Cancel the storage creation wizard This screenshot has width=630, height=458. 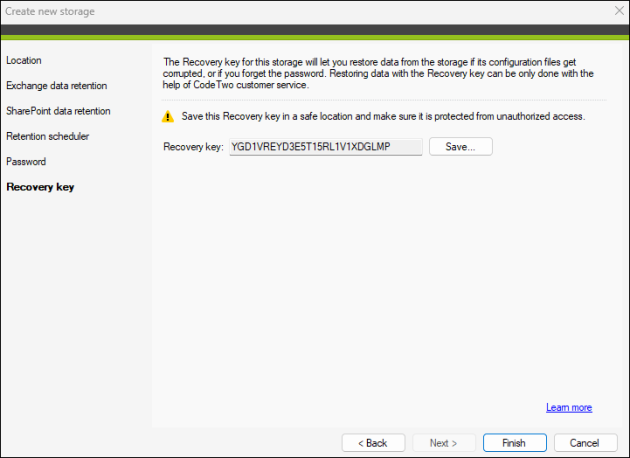(585, 443)
